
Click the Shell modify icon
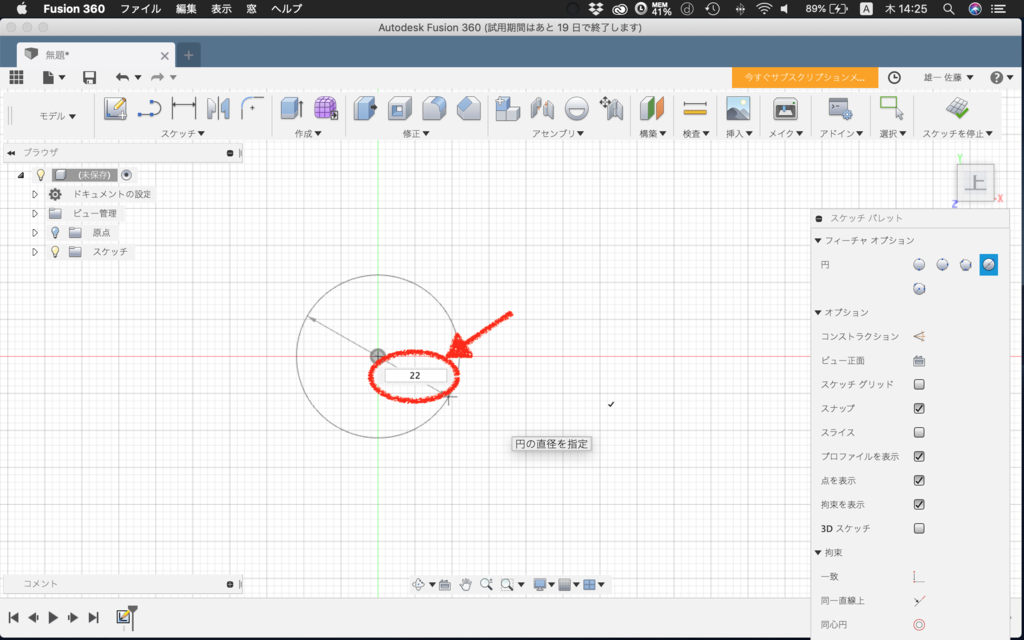[x=400, y=108]
